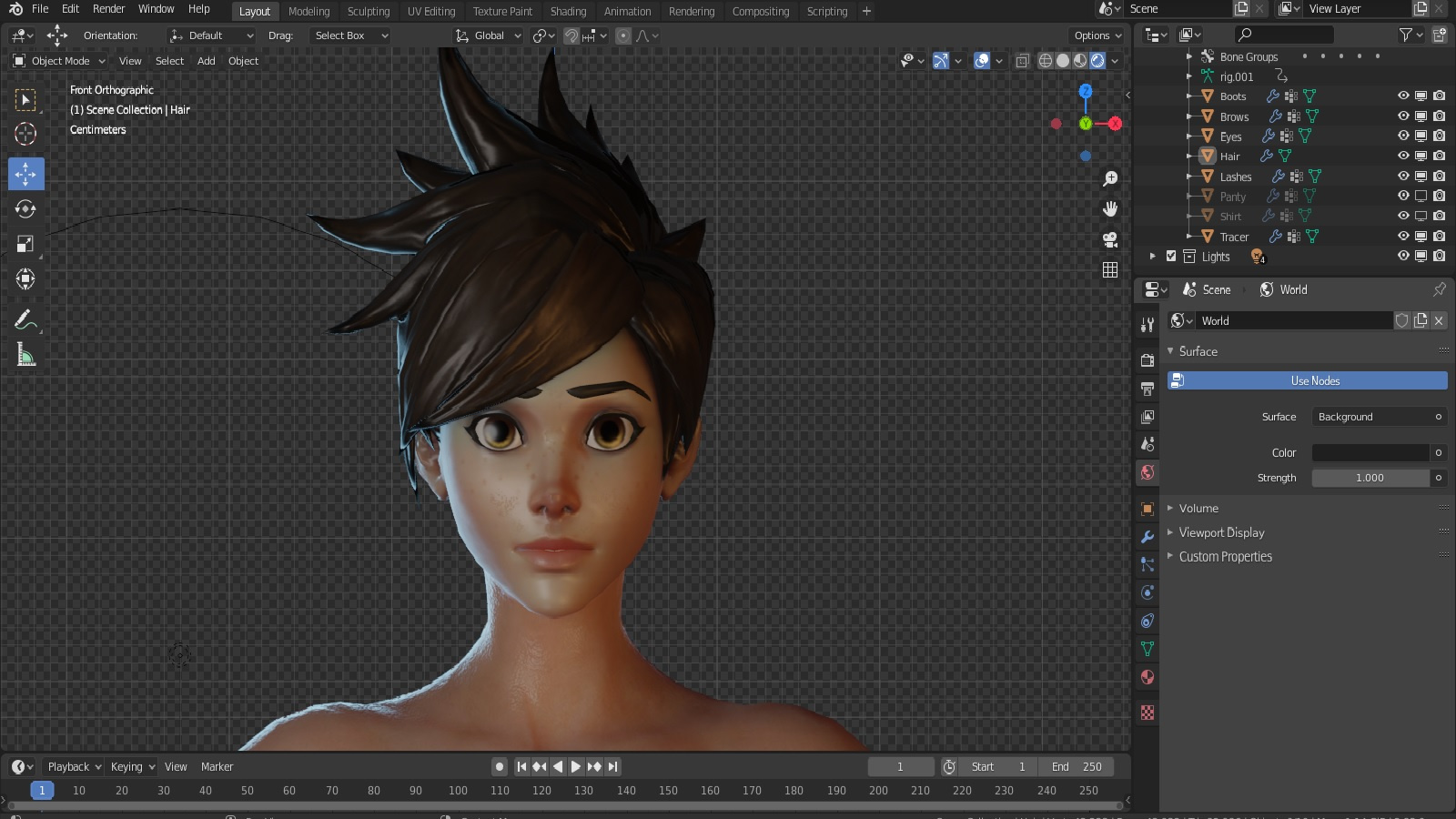Toggle snapping magnet in the header
The height and width of the screenshot is (819, 1456).
[x=571, y=35]
